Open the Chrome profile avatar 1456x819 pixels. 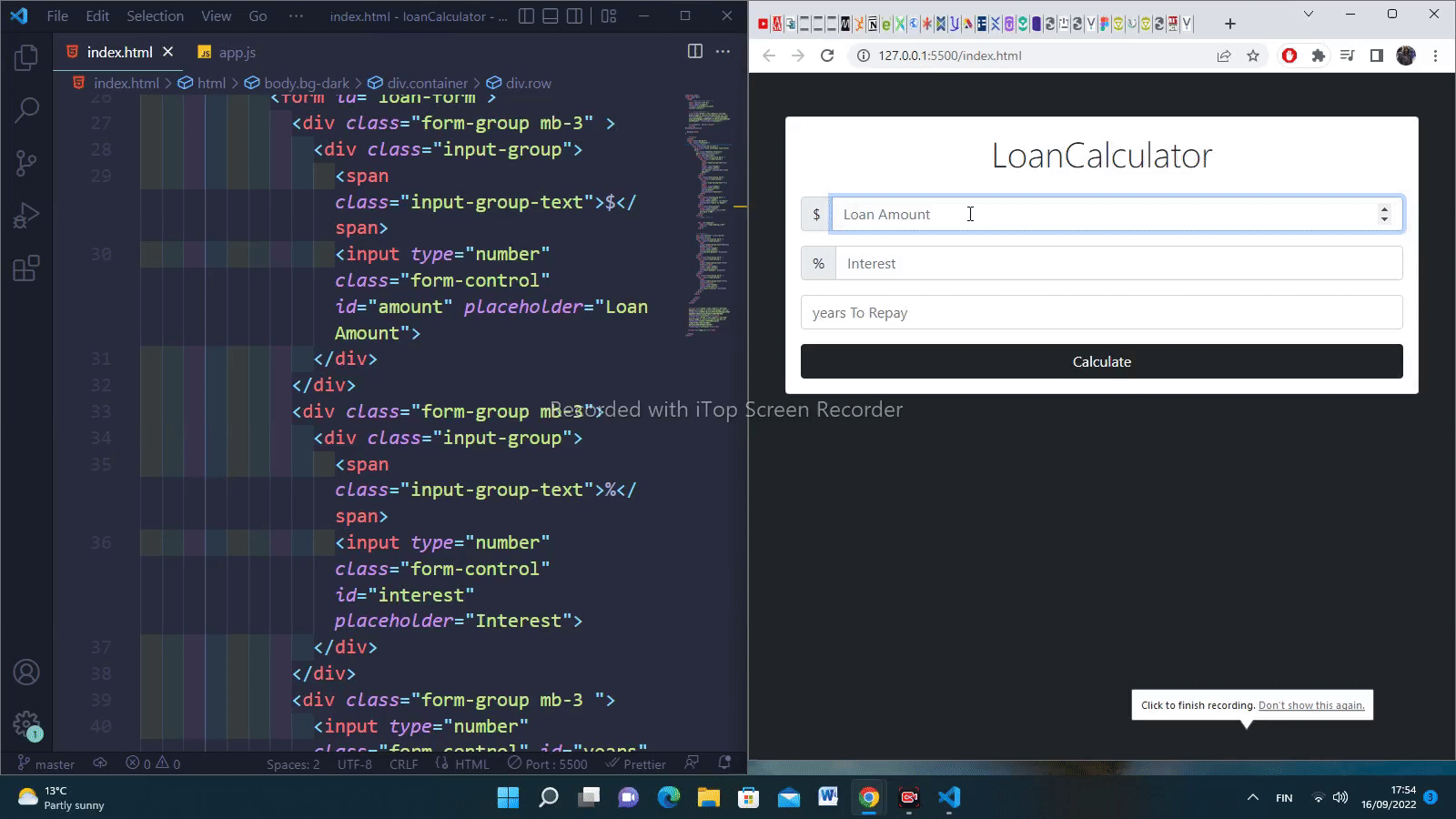click(1406, 56)
